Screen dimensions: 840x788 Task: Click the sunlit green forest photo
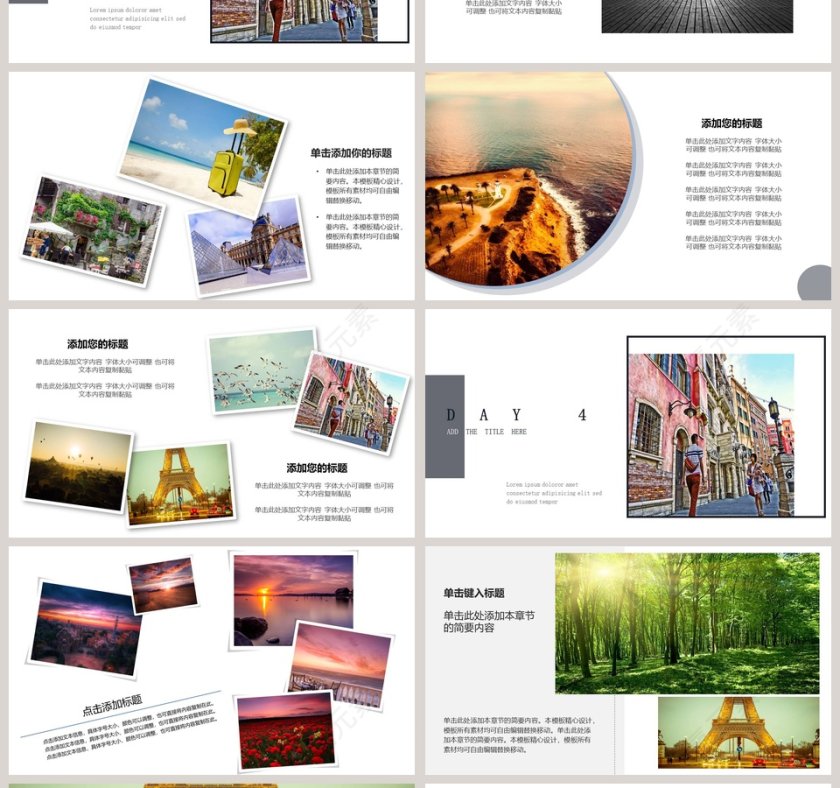pos(686,622)
